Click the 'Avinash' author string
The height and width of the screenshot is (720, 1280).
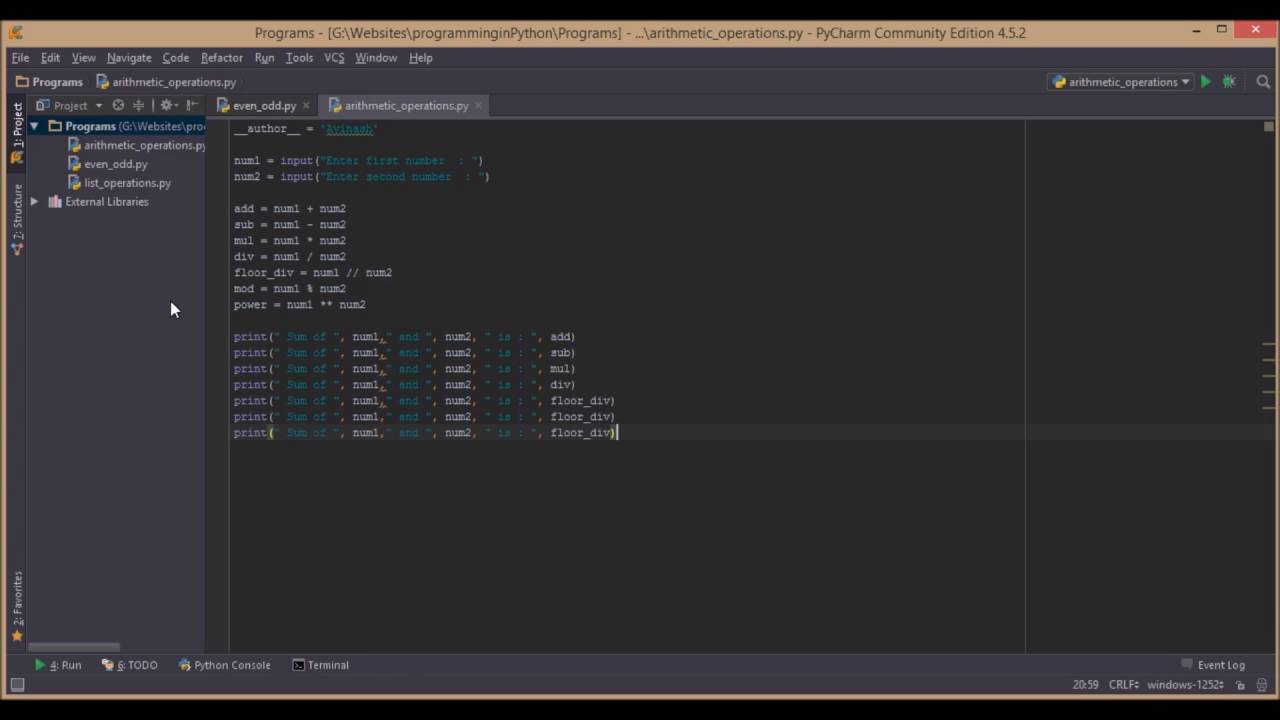pos(348,129)
